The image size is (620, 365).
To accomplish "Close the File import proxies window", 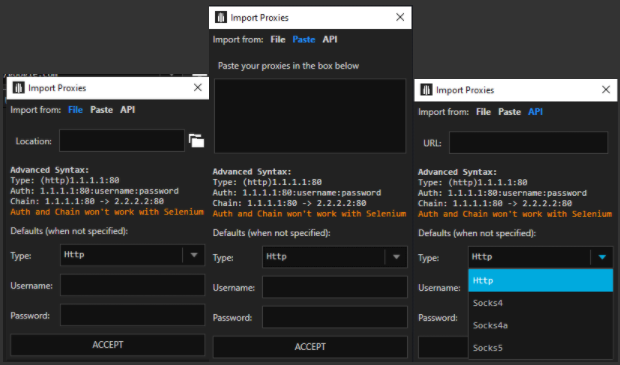I will tap(198, 87).
